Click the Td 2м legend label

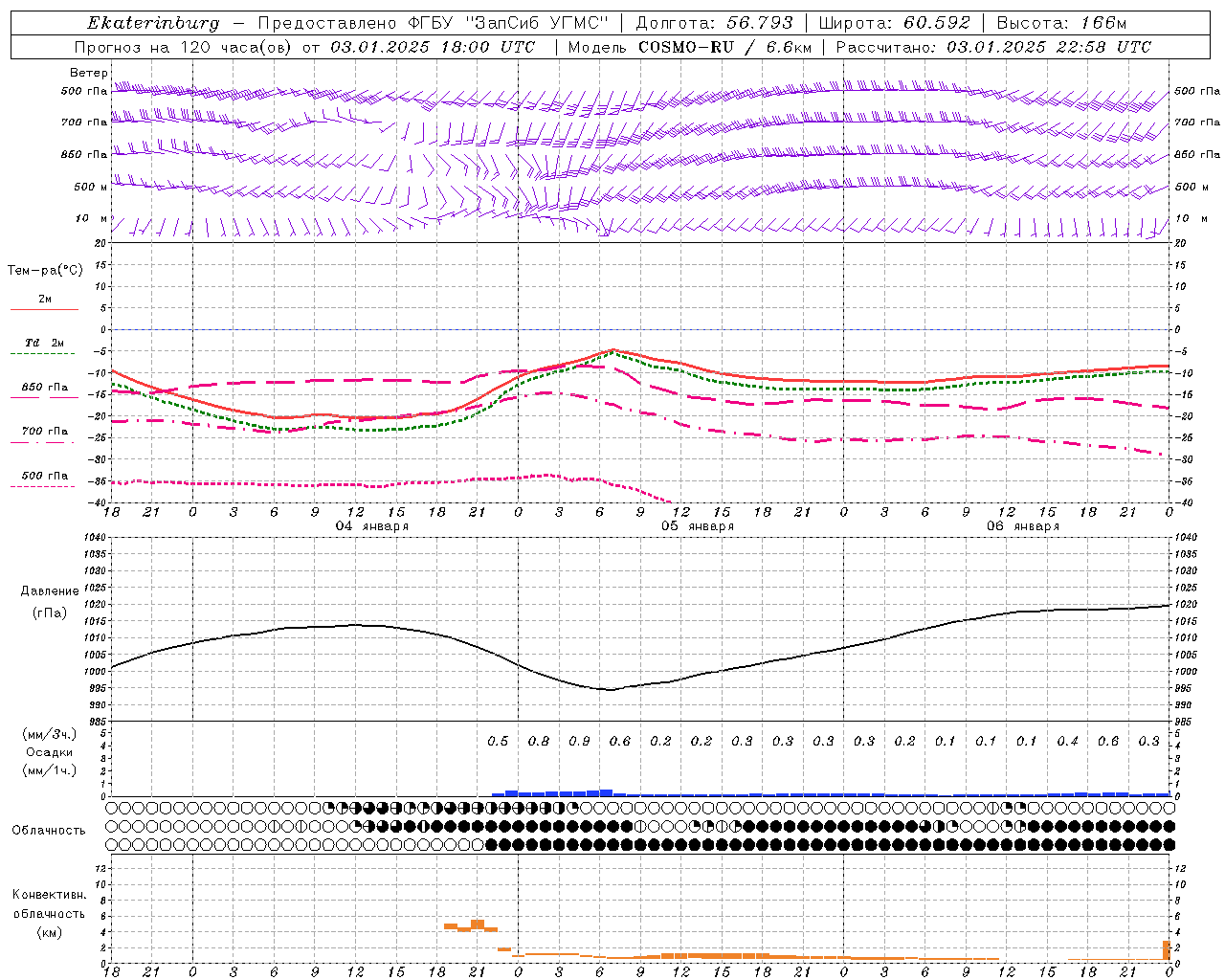[x=45, y=343]
